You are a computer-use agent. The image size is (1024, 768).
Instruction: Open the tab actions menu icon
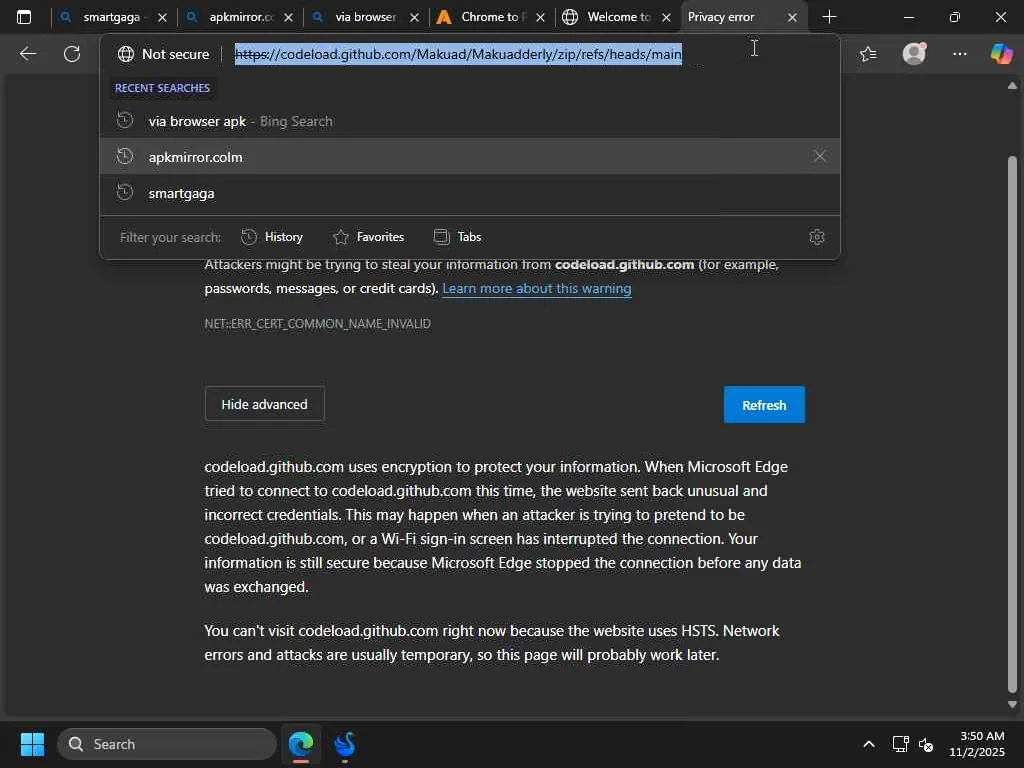[x=24, y=17]
